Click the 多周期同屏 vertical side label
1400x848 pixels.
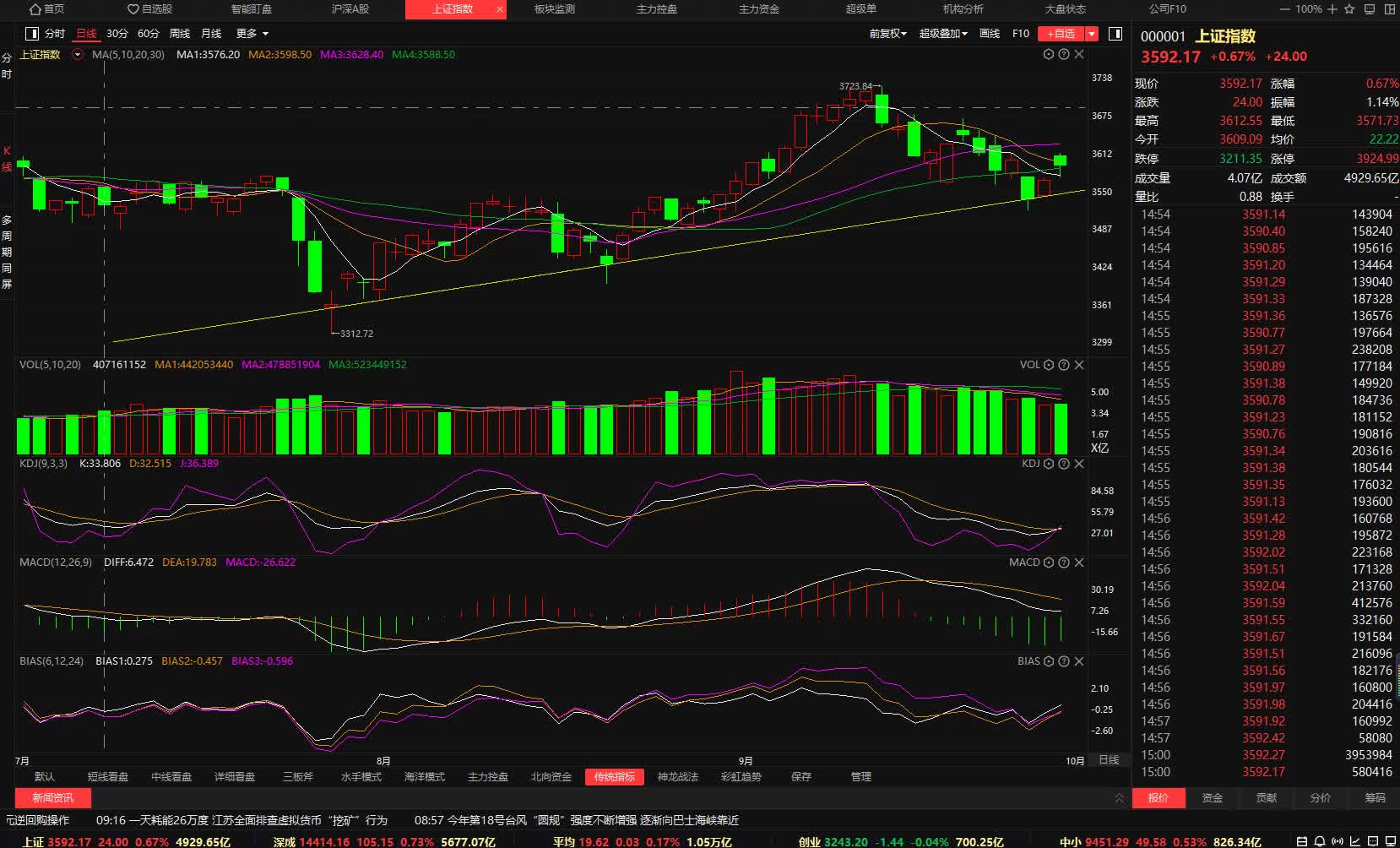(7, 252)
